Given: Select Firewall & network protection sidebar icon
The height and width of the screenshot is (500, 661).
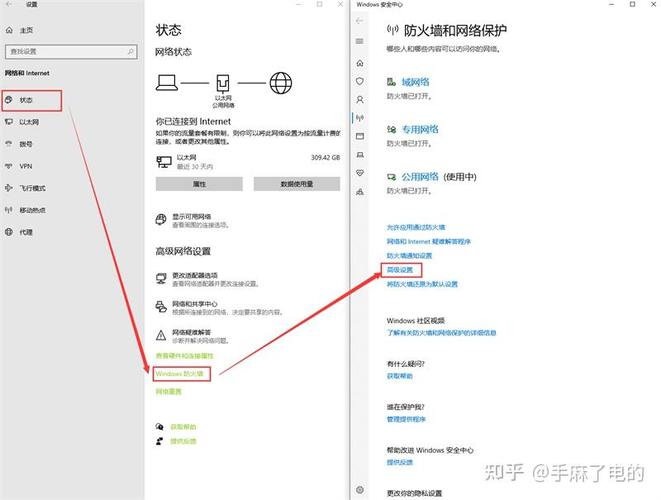Looking at the screenshot, I should pos(360,118).
